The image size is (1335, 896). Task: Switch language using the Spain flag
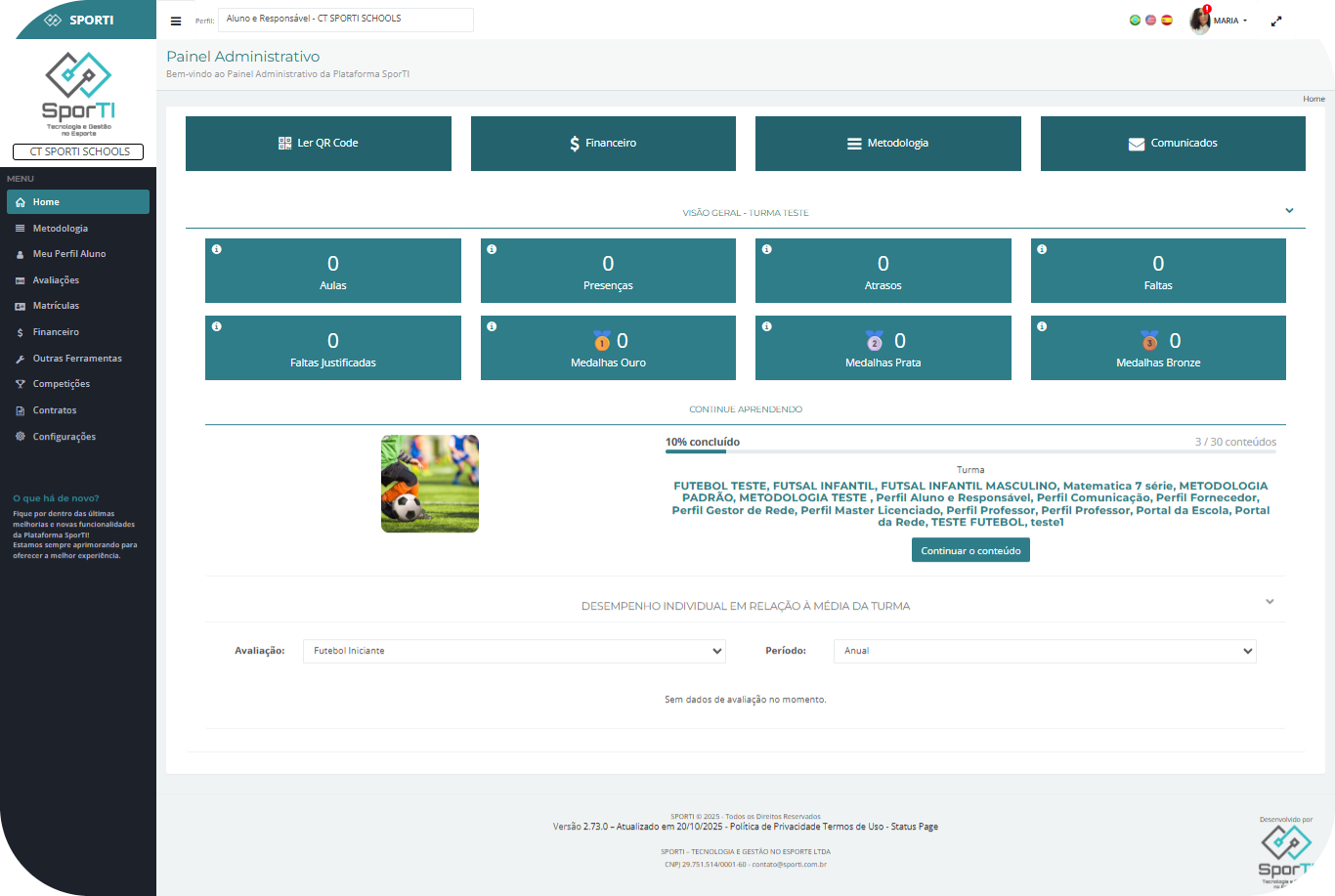click(1166, 20)
